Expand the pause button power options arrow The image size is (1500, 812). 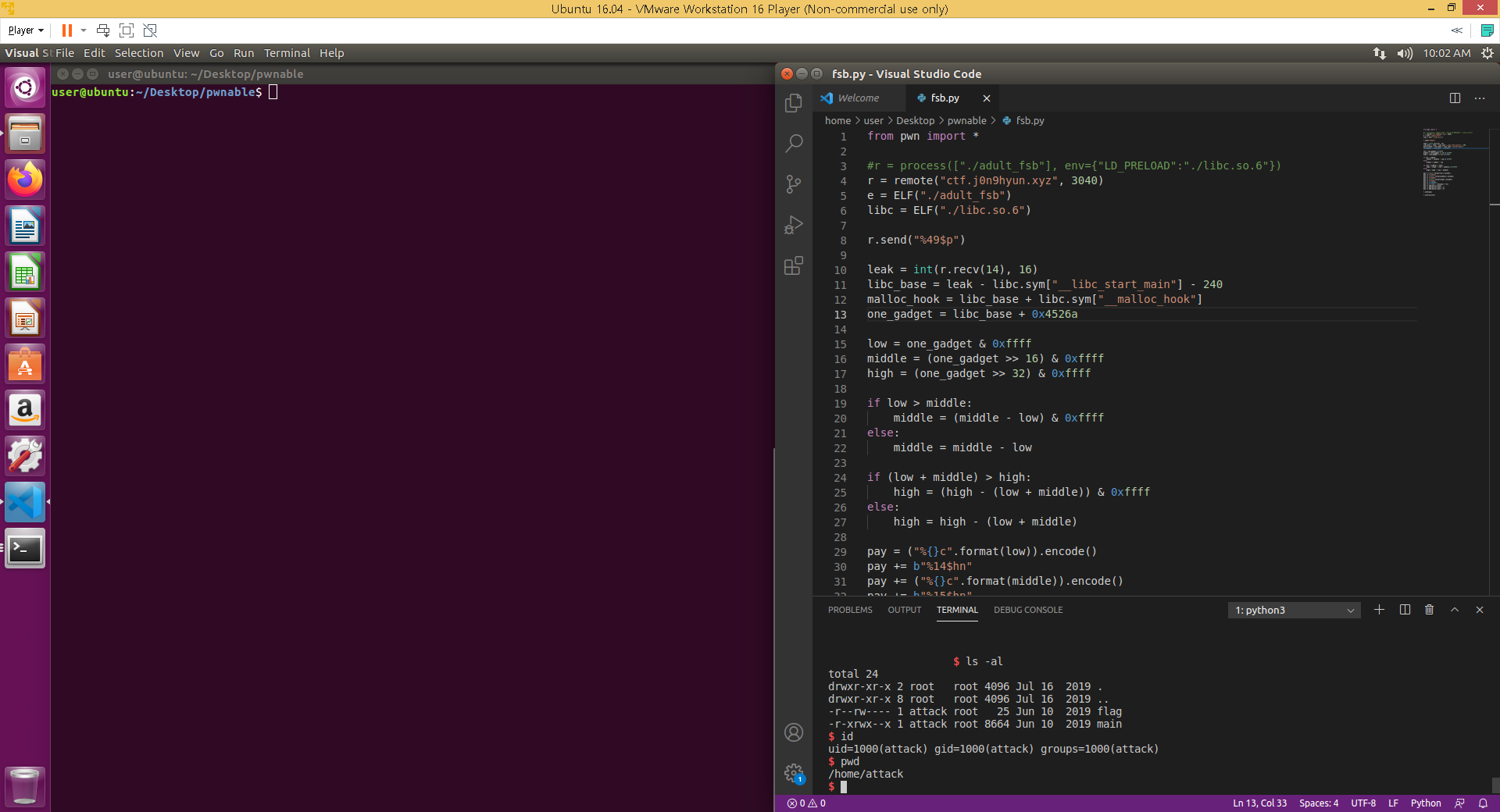(x=84, y=30)
